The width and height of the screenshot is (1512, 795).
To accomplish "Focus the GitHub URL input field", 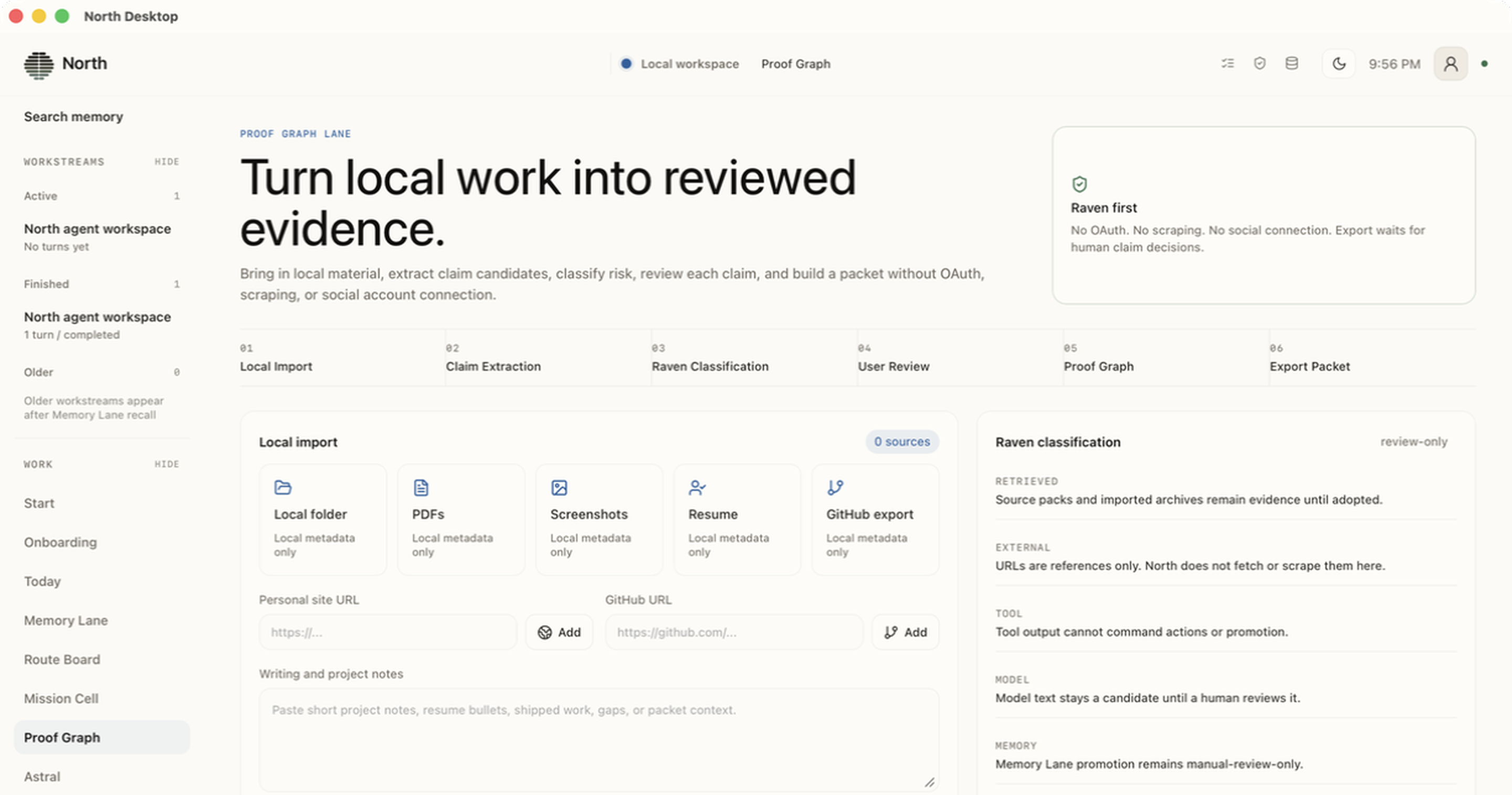I will (x=734, y=632).
